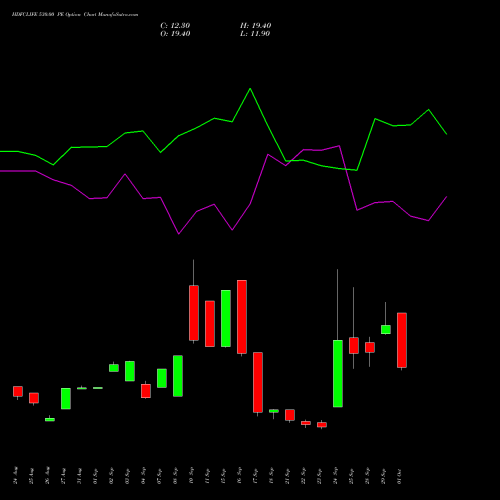Click the '16 Sep' date axis label

240,476
